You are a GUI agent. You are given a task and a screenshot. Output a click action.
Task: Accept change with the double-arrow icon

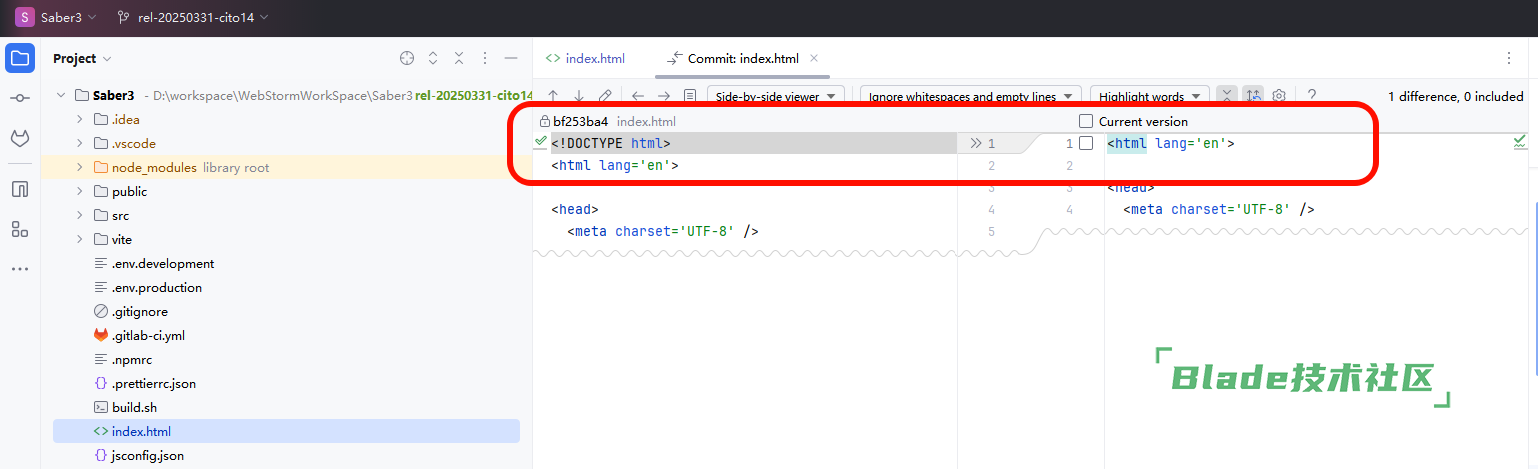(976, 143)
